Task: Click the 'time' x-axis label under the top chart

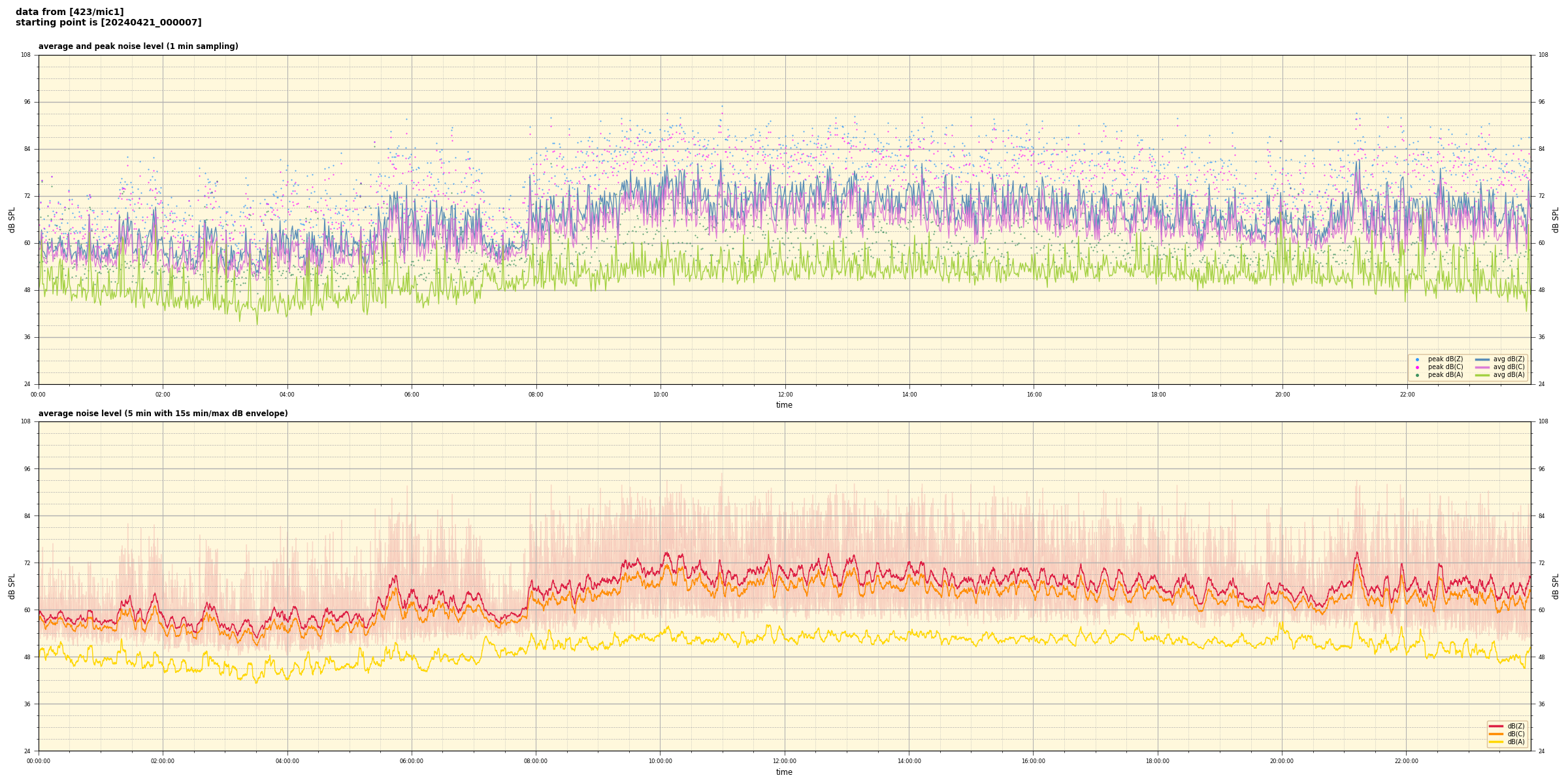Action: tap(784, 405)
